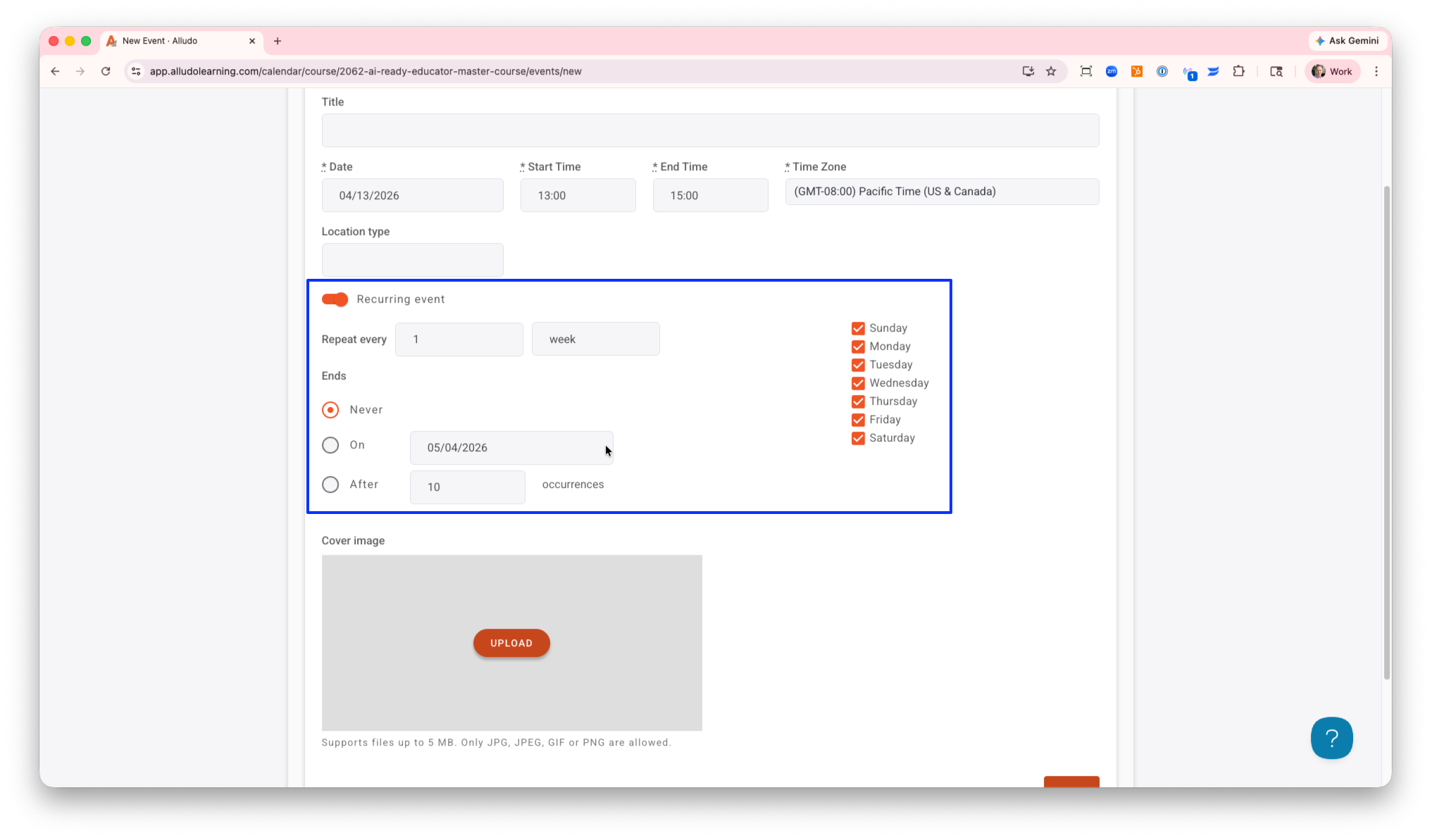Open the Chrome extensions puzzle menu
The image size is (1432, 840).
(1238, 71)
